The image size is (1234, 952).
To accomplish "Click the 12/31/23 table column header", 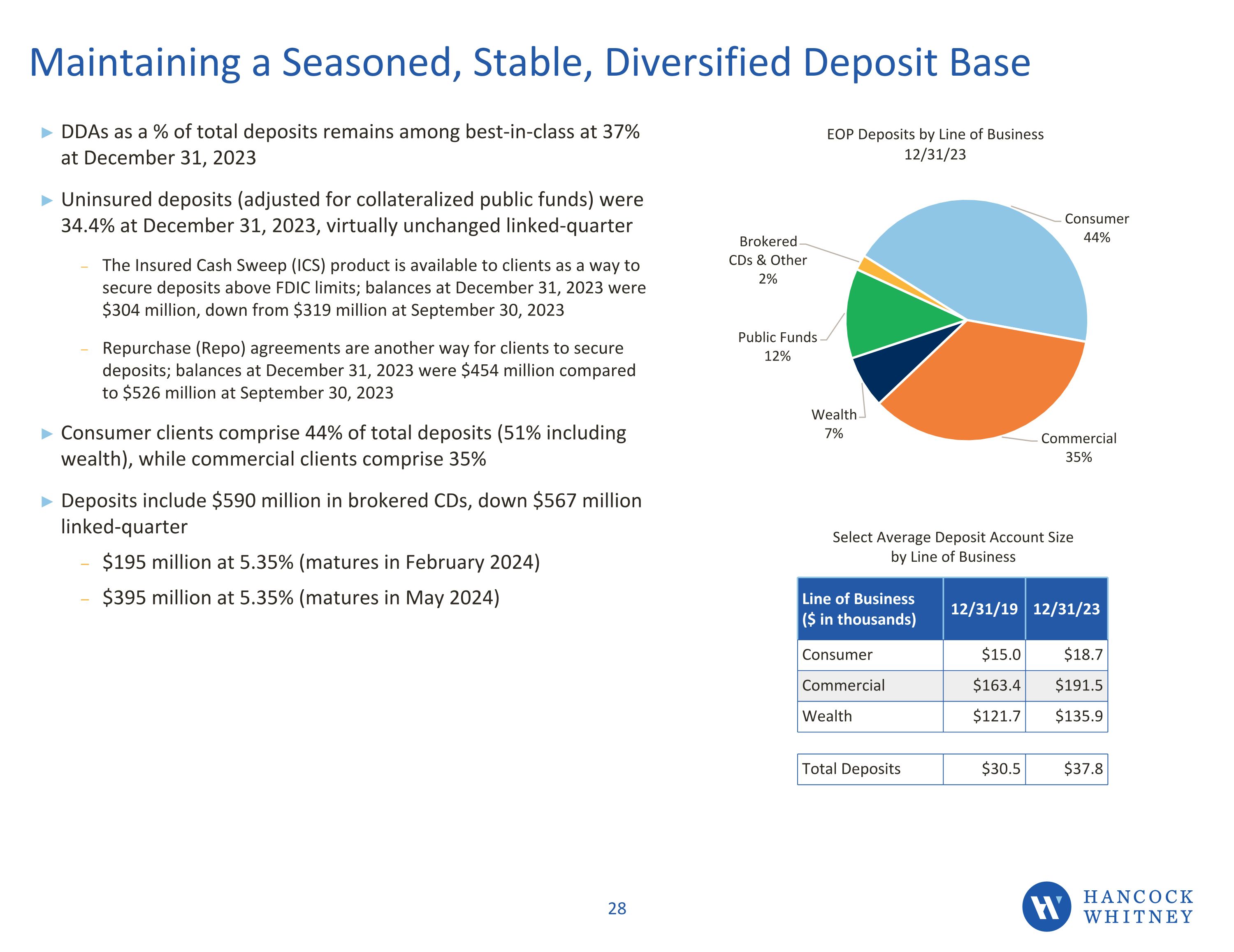I will coord(1066,609).
